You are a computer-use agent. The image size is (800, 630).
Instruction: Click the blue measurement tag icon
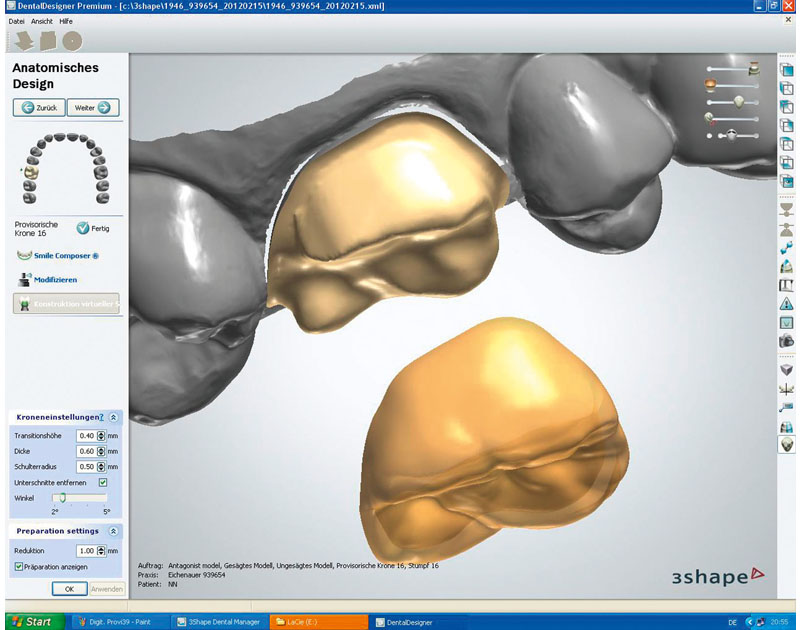(787, 407)
